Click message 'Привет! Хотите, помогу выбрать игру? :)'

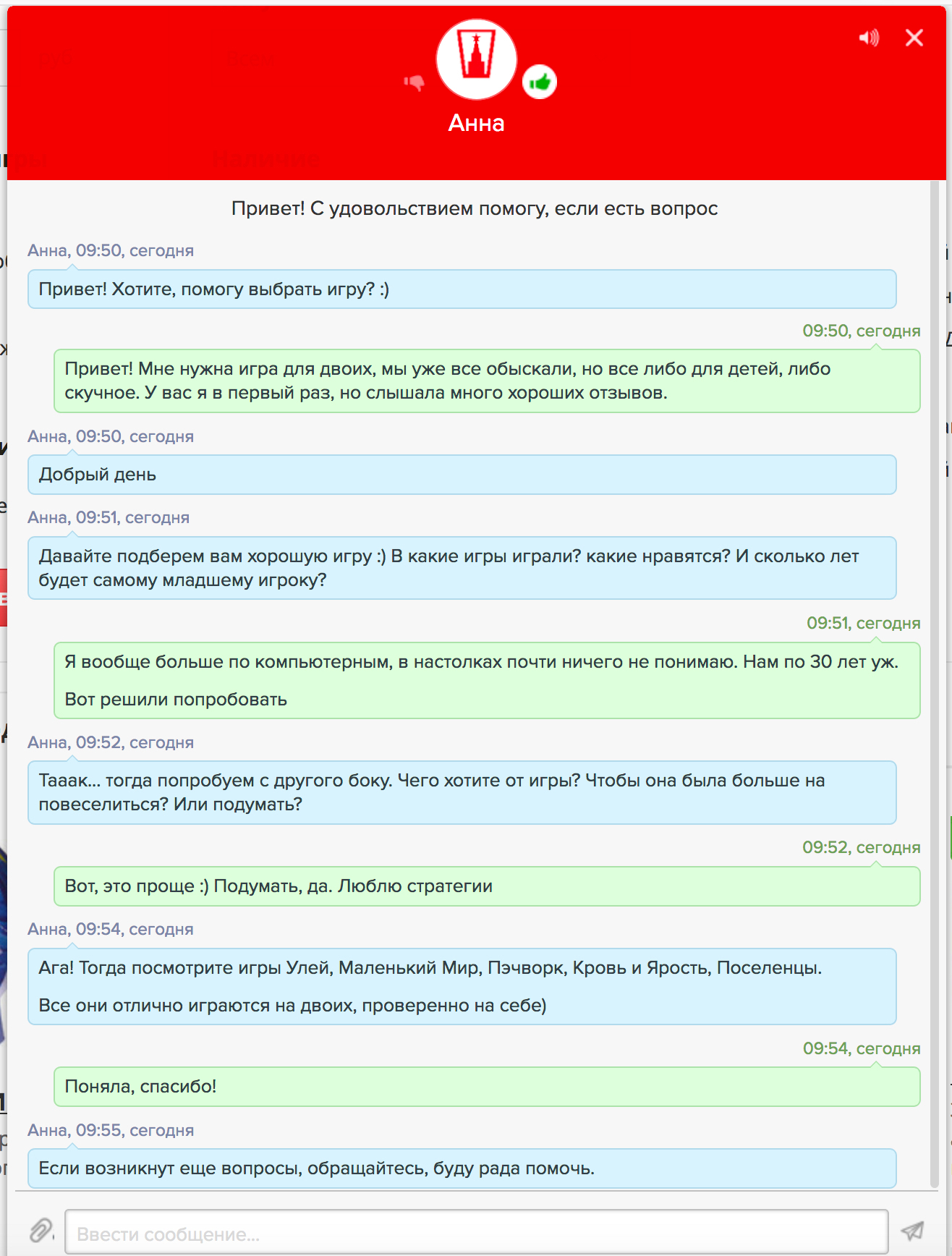[x=462, y=289]
